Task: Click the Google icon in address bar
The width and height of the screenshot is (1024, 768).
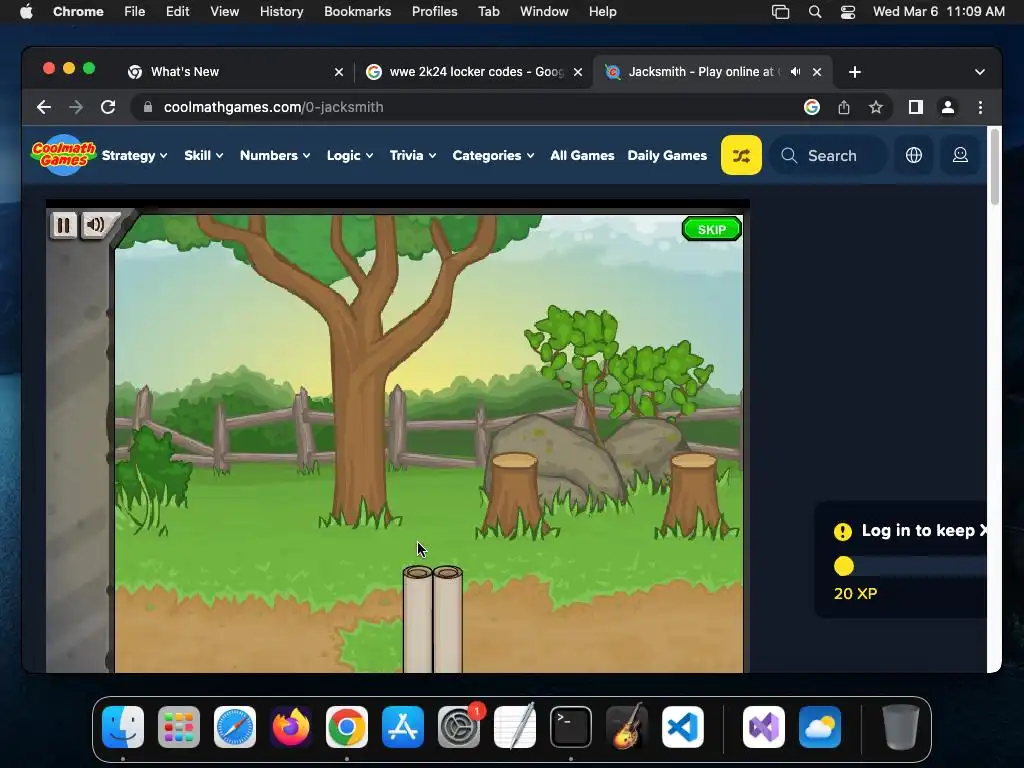Action: [812, 107]
